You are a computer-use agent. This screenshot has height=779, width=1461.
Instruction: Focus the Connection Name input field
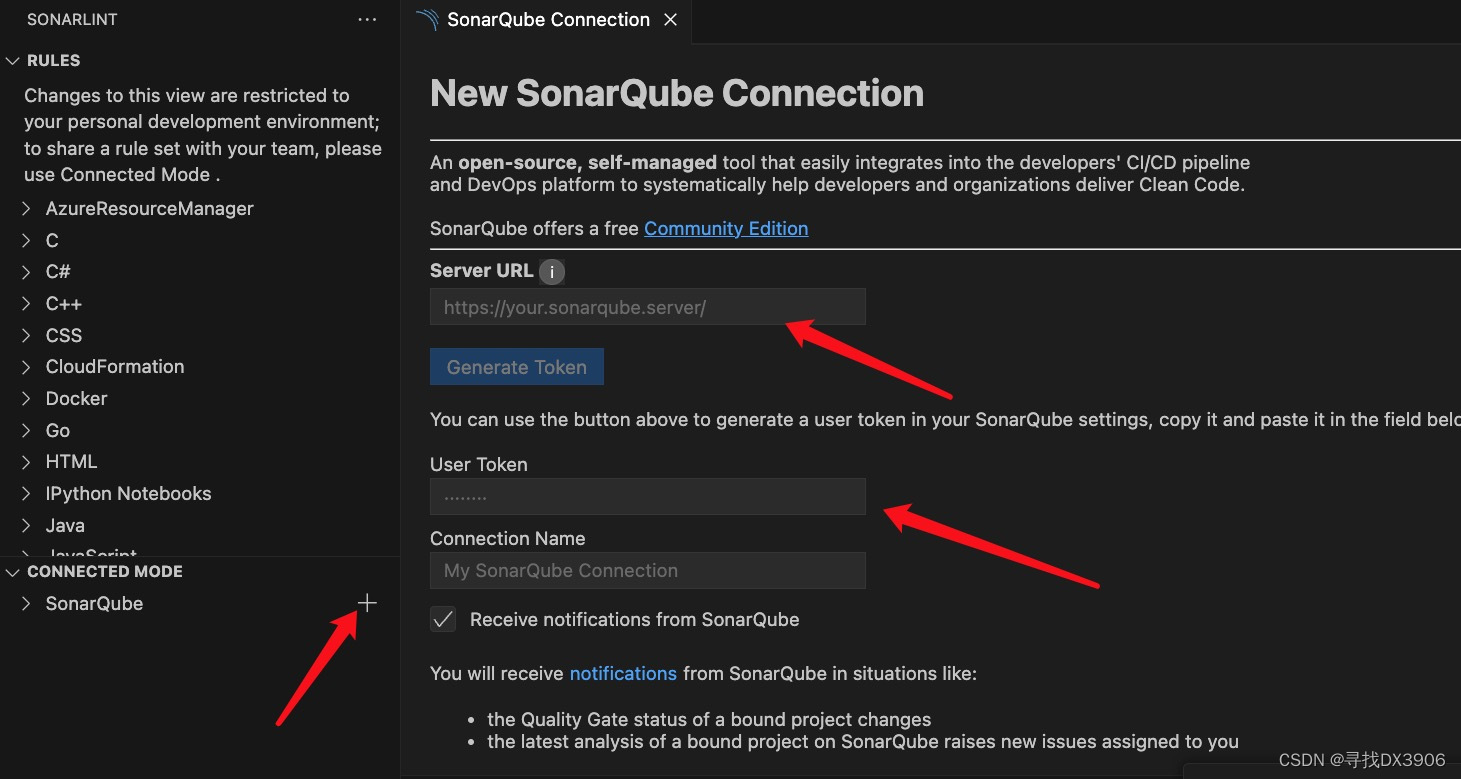coord(648,570)
